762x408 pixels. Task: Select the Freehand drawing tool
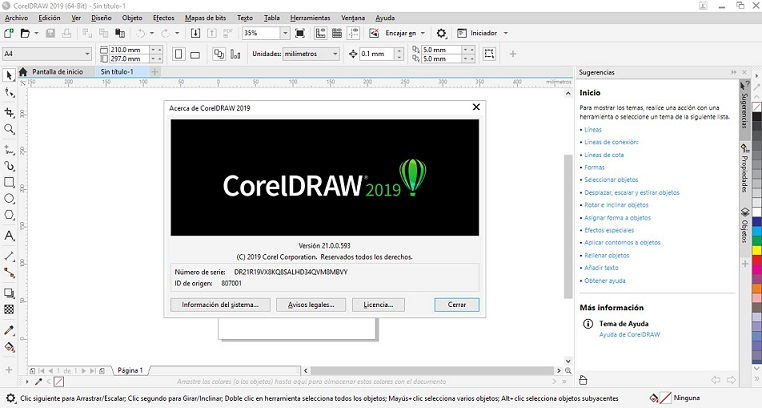(9, 150)
